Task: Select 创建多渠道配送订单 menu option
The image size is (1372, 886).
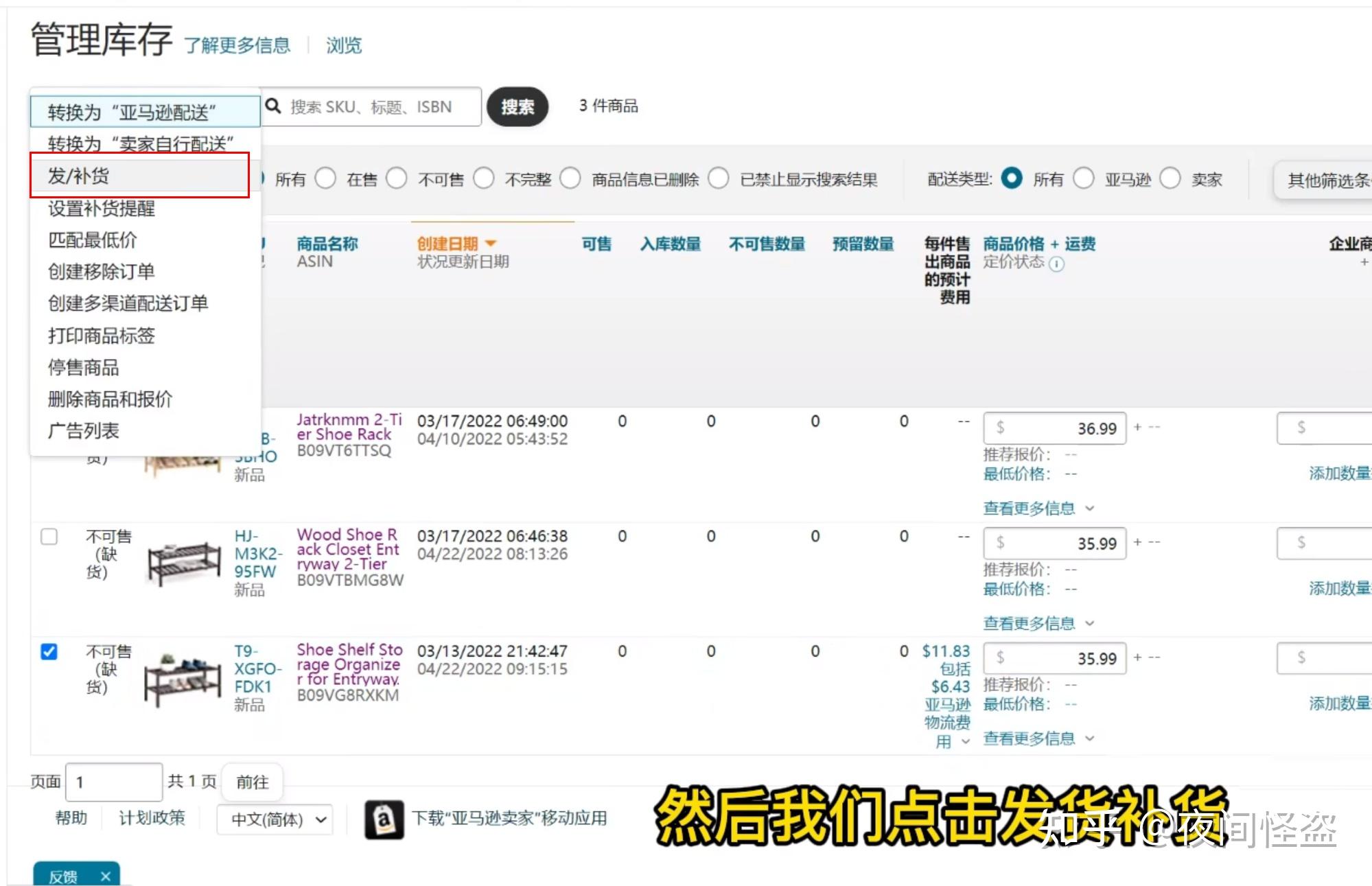Action: tap(145, 303)
